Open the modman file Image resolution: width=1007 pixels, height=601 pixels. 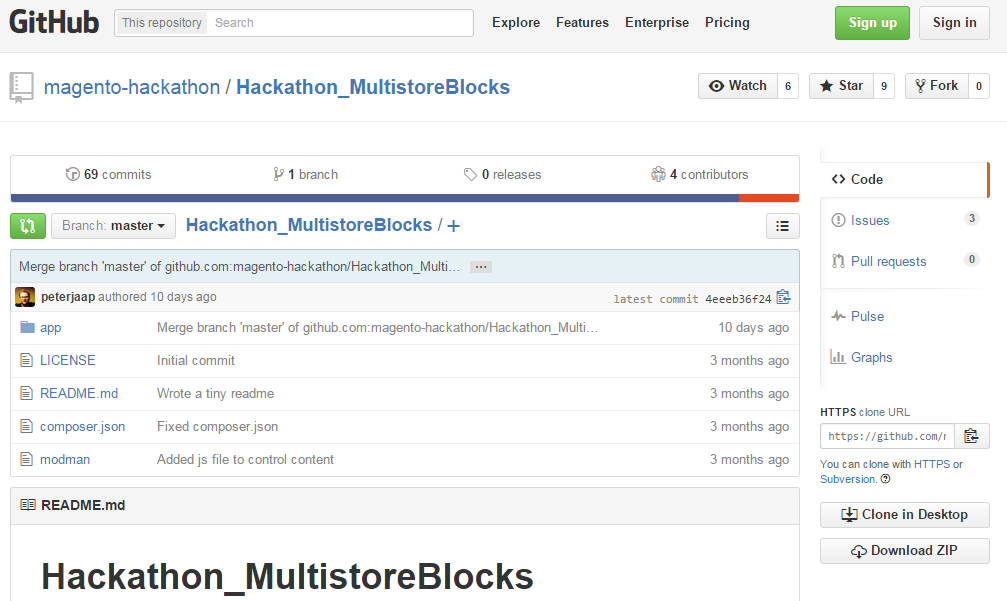point(65,460)
